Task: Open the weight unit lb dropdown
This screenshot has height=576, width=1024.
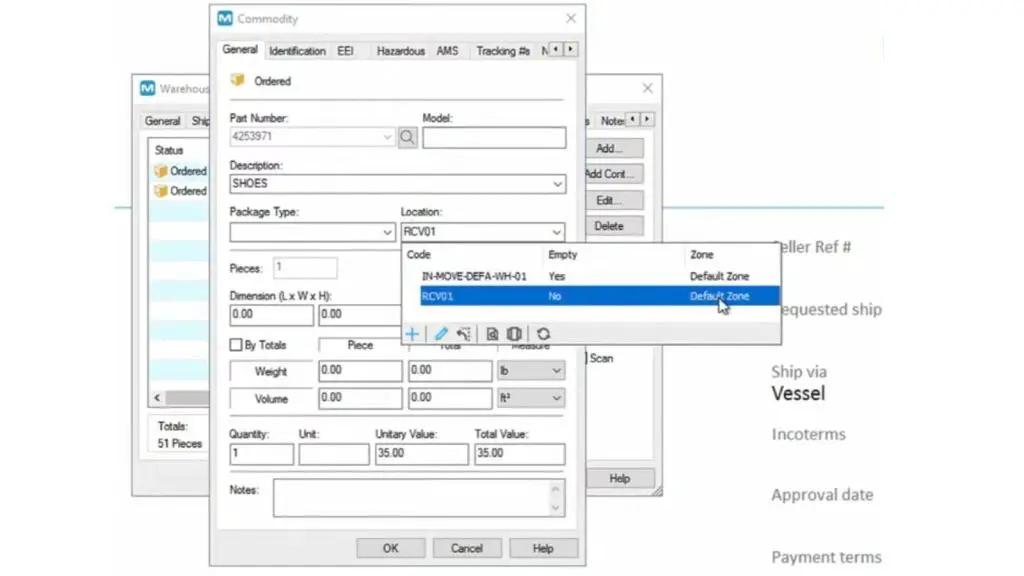Action: 556,371
